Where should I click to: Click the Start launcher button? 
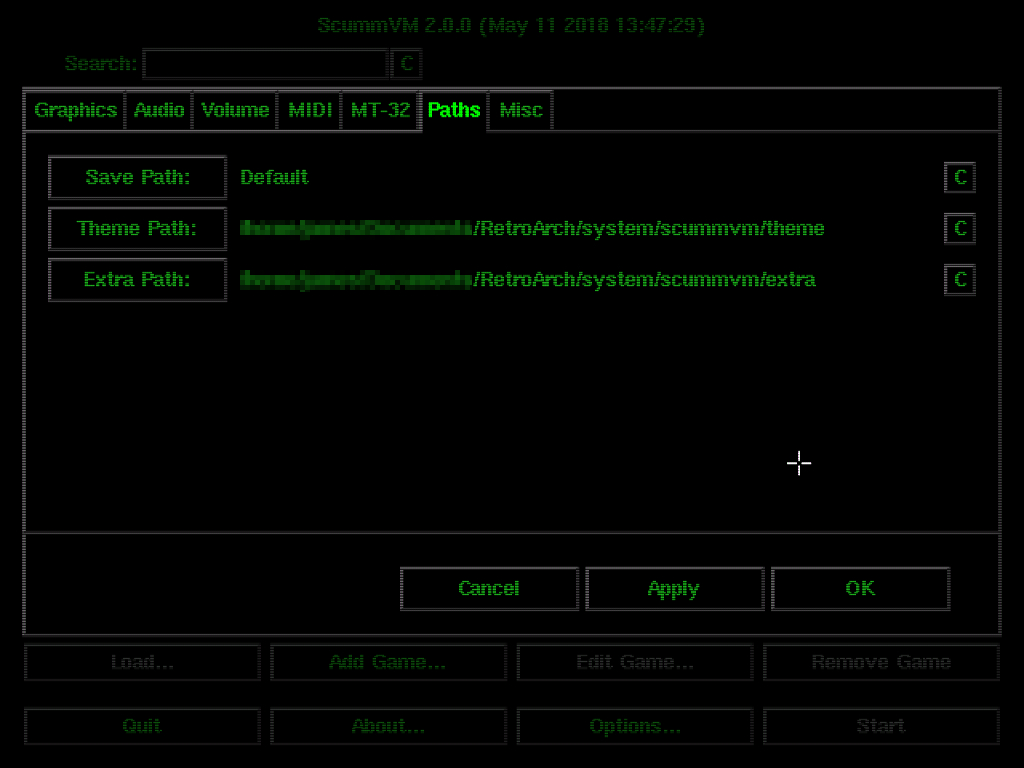(x=881, y=726)
